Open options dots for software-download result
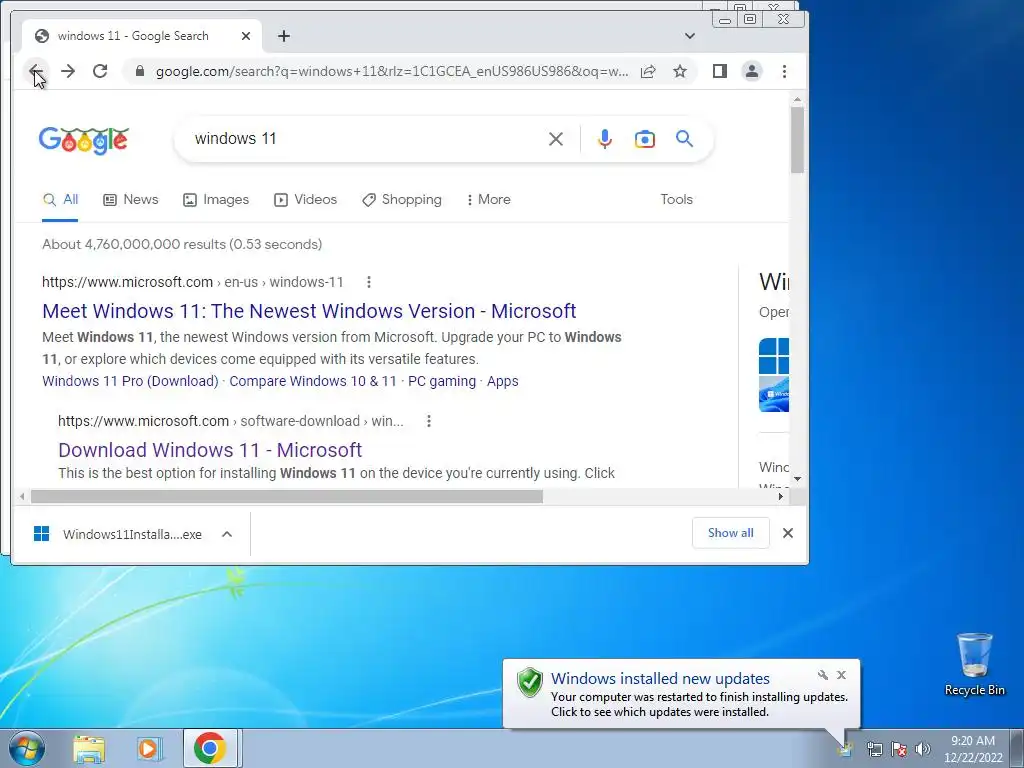1024x768 pixels. pyautogui.click(x=429, y=421)
